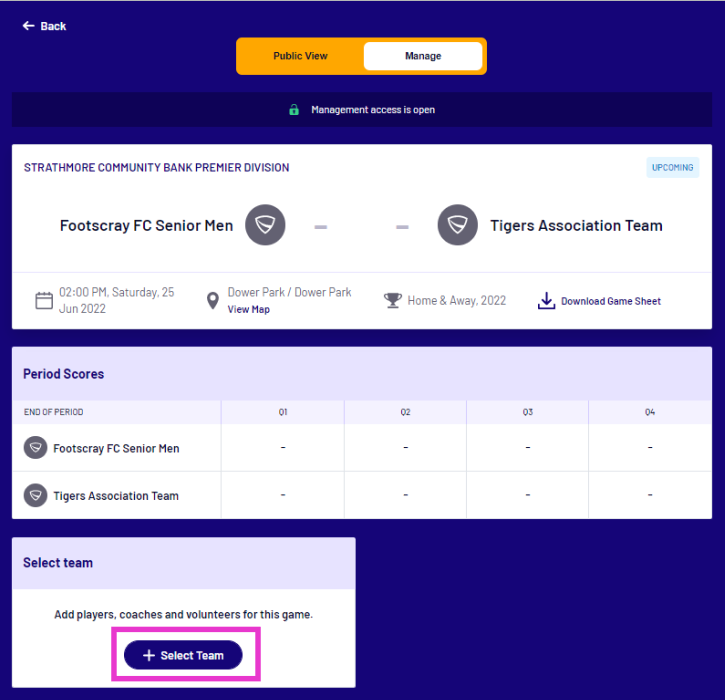Click the Tigers Association shield logo in header

coord(457,225)
